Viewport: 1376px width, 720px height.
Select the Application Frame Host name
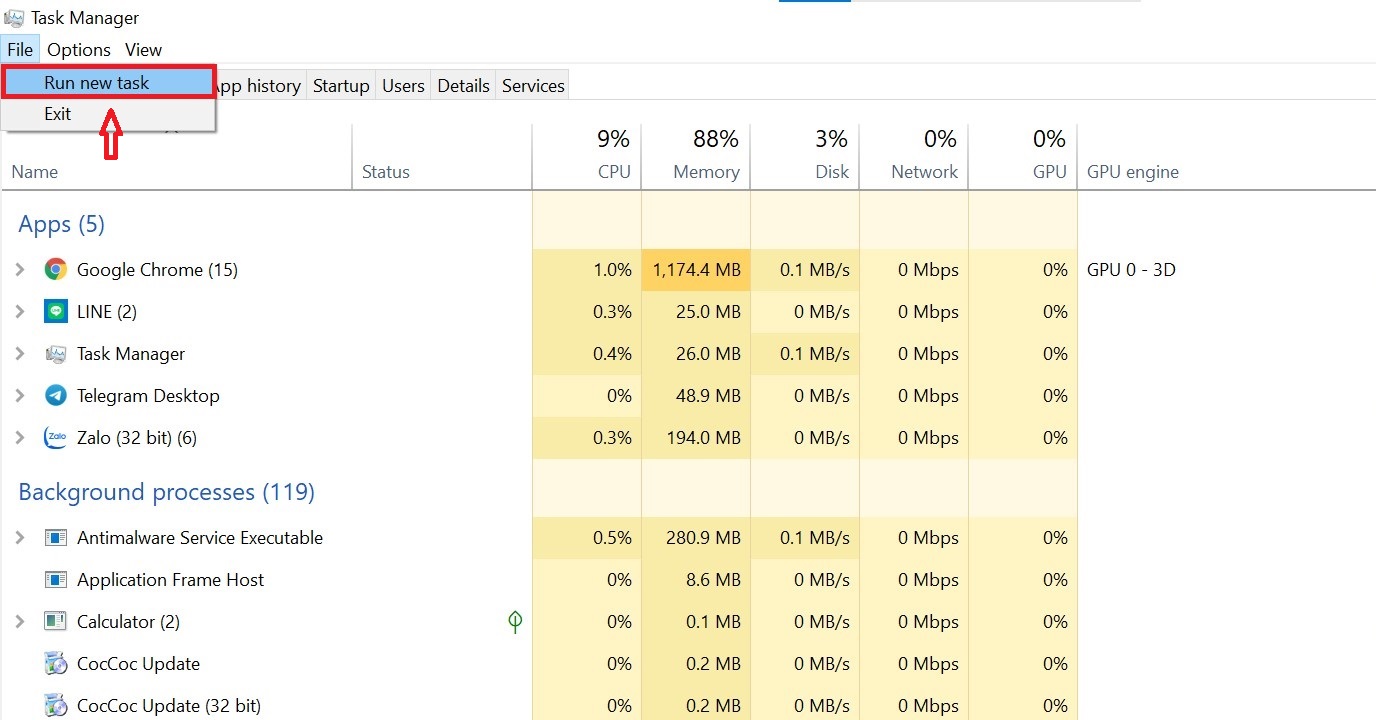[170, 579]
